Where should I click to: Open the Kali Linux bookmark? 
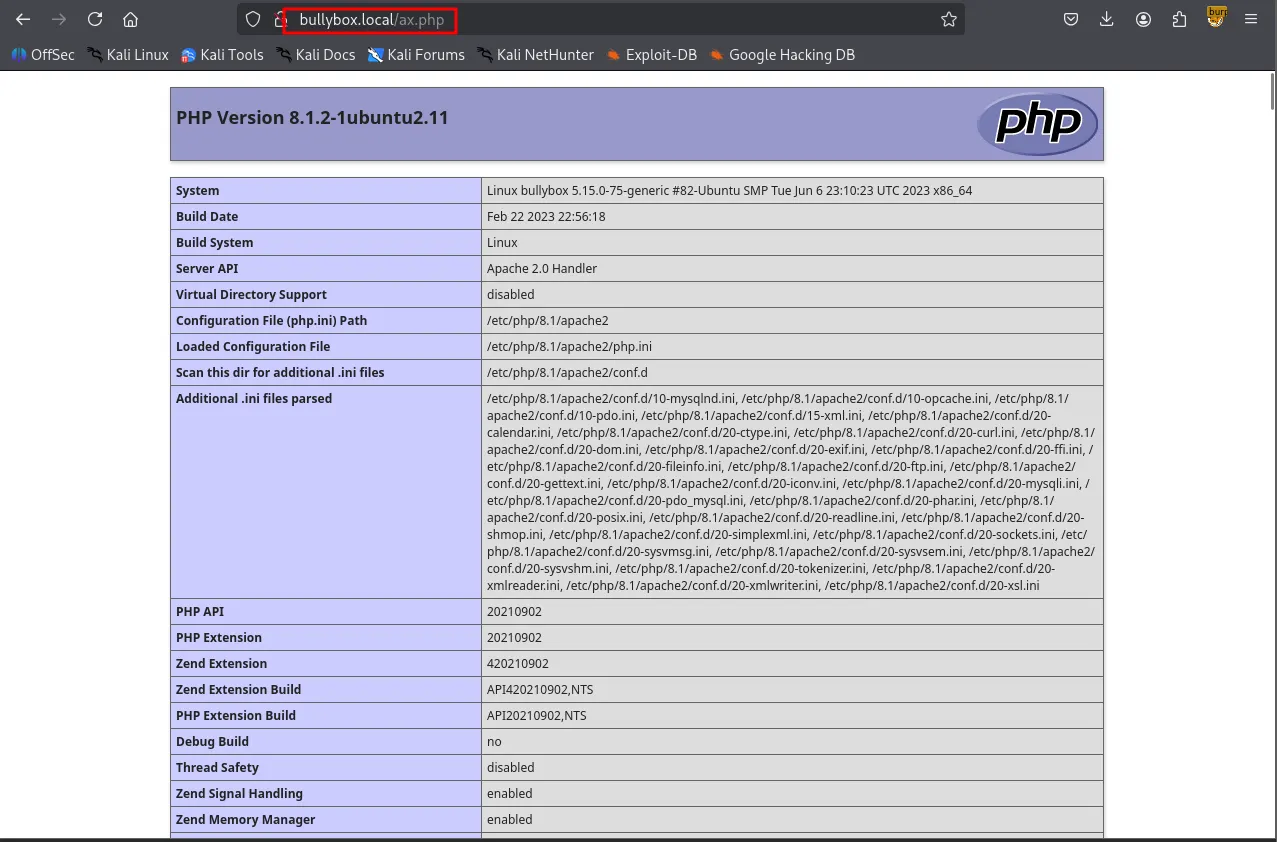pyautogui.click(x=127, y=55)
